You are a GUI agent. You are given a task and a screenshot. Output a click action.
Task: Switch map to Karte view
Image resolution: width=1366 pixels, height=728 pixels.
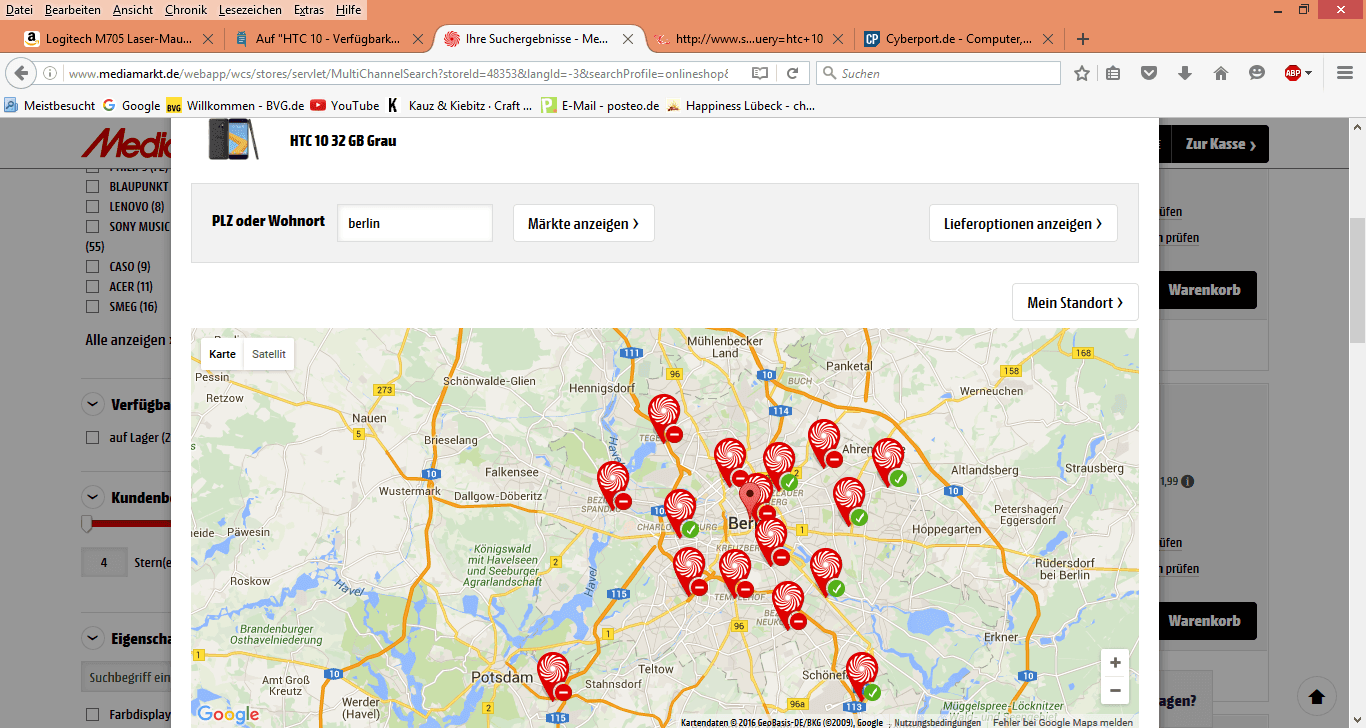coord(223,354)
